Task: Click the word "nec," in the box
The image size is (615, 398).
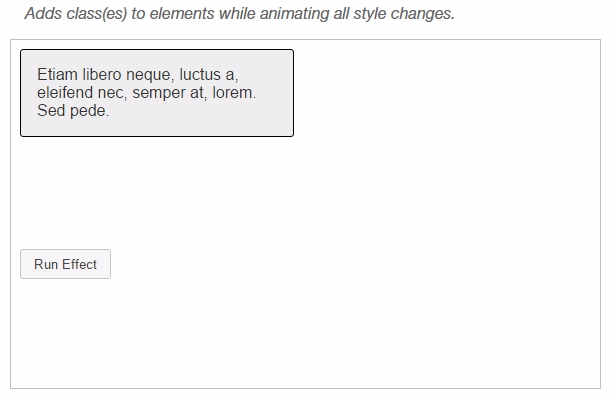Action: (x=113, y=93)
